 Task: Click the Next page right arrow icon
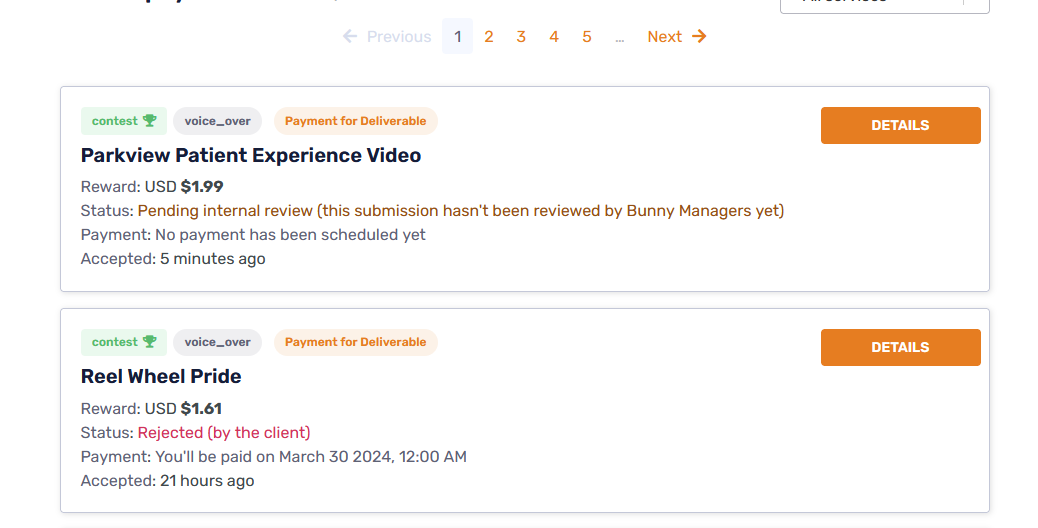[x=699, y=37]
